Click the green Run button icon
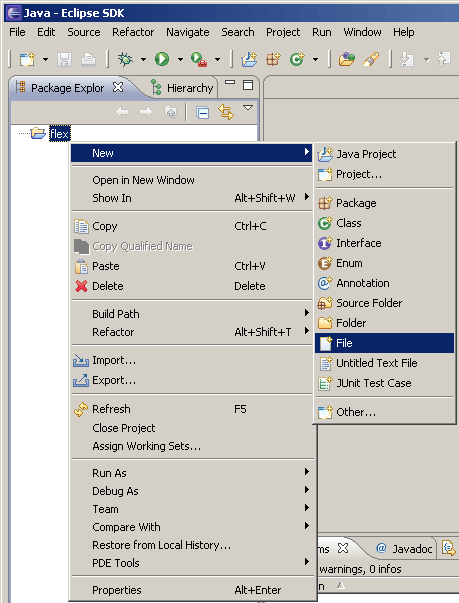Viewport: 459px width, 603px height. coord(162,59)
